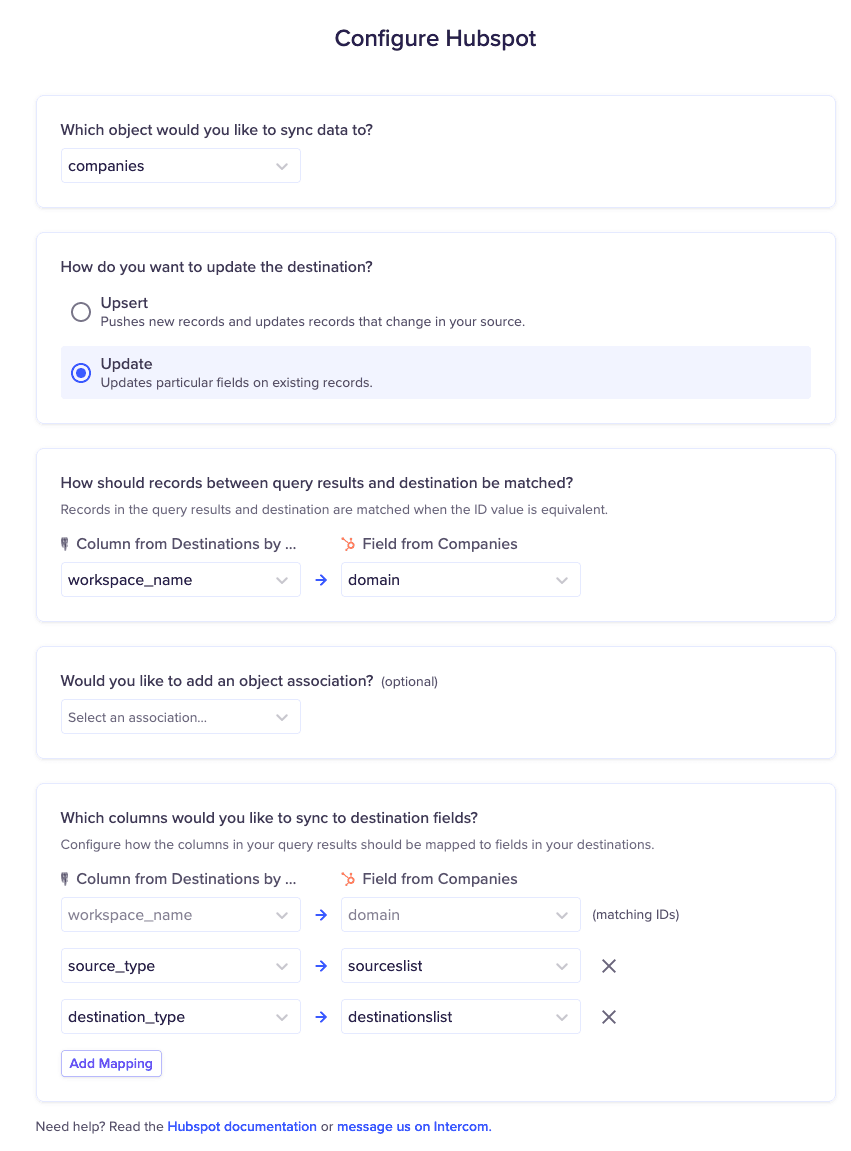Open the destinationslist field dropdown
The width and height of the screenshot is (851, 1151).
[460, 1017]
